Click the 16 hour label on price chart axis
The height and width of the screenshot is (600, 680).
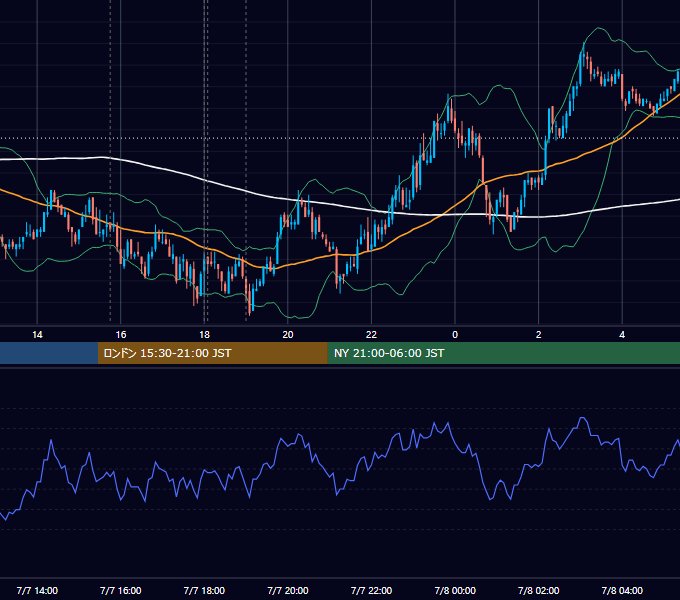point(121,335)
